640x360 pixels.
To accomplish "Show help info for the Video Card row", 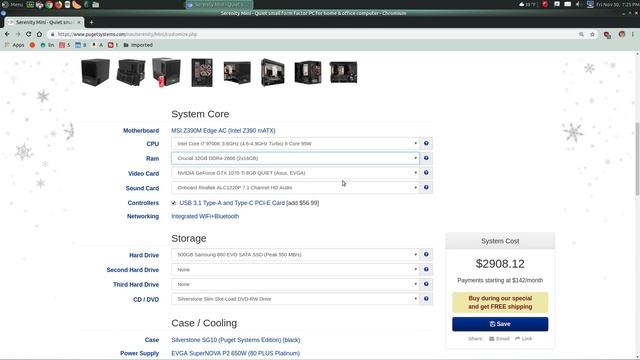I will (426, 173).
